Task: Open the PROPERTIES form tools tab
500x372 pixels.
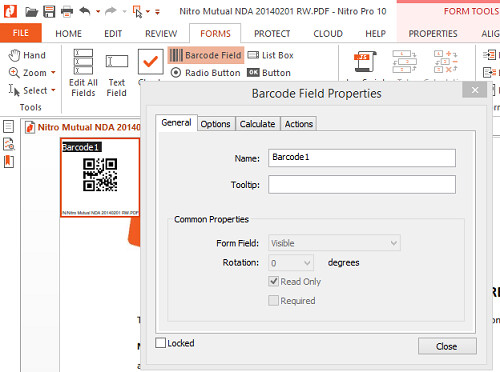Action: (x=433, y=34)
